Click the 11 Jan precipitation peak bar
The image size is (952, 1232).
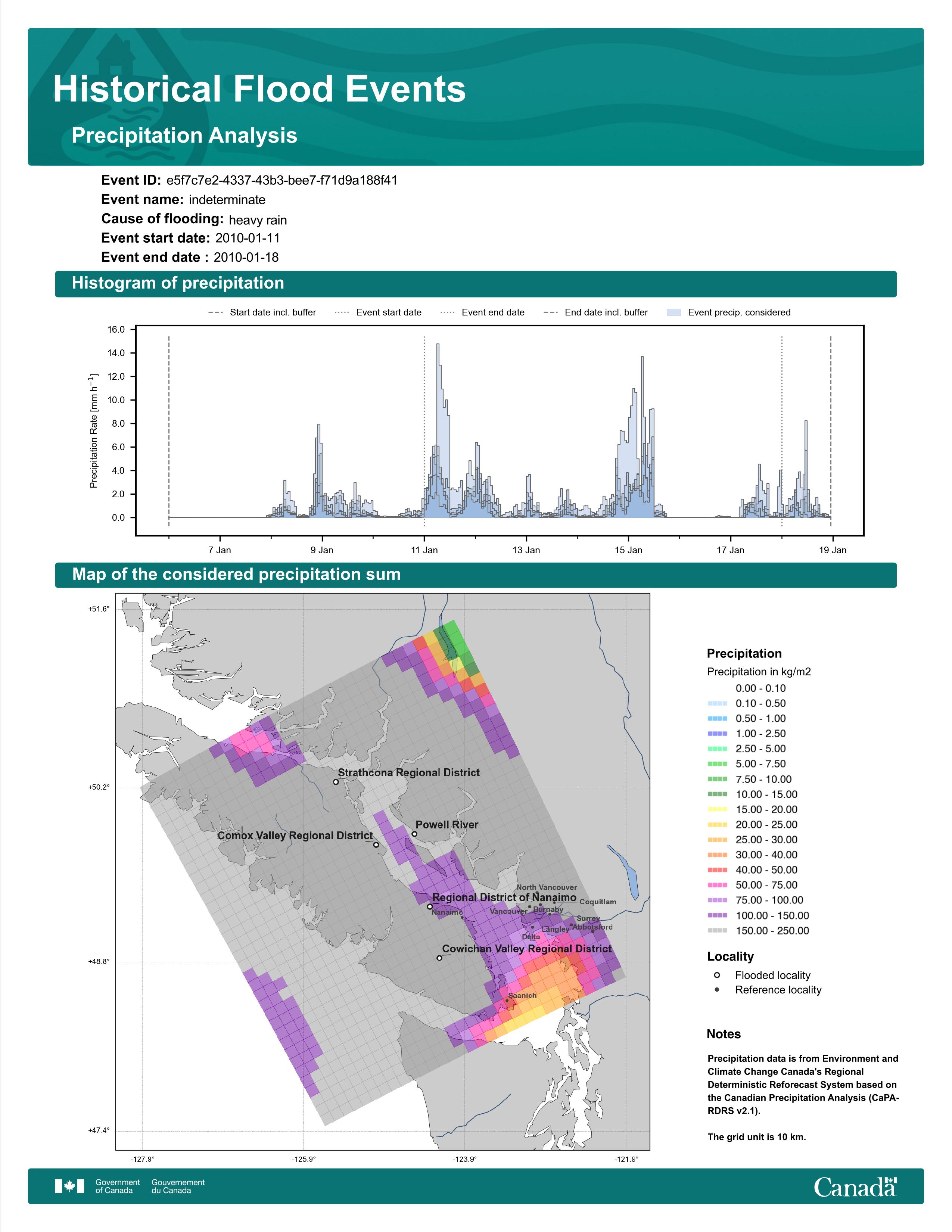tap(438, 430)
